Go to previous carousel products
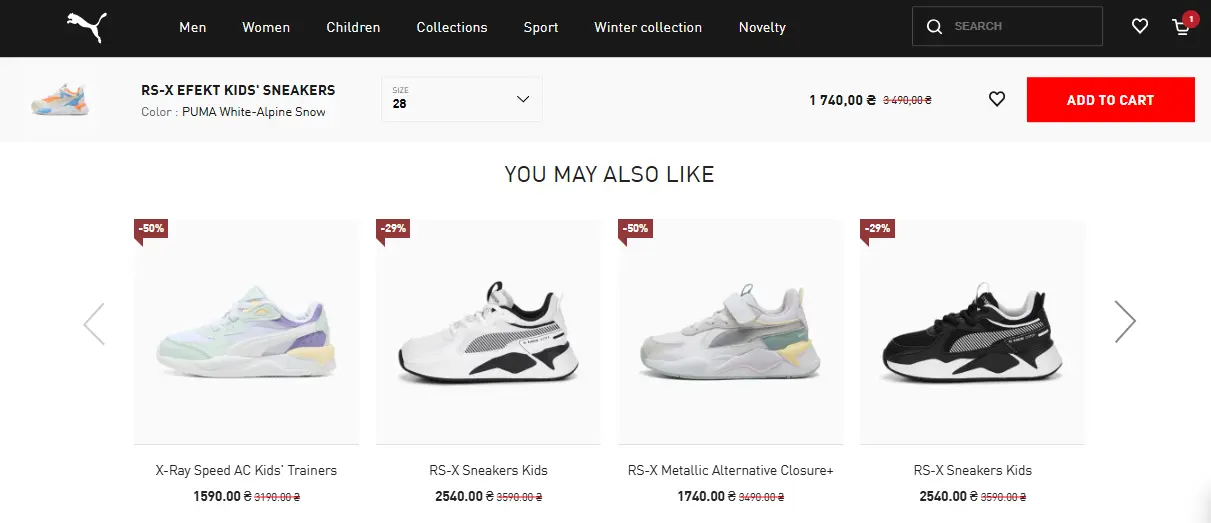The image size is (1211, 523). pyautogui.click(x=94, y=323)
